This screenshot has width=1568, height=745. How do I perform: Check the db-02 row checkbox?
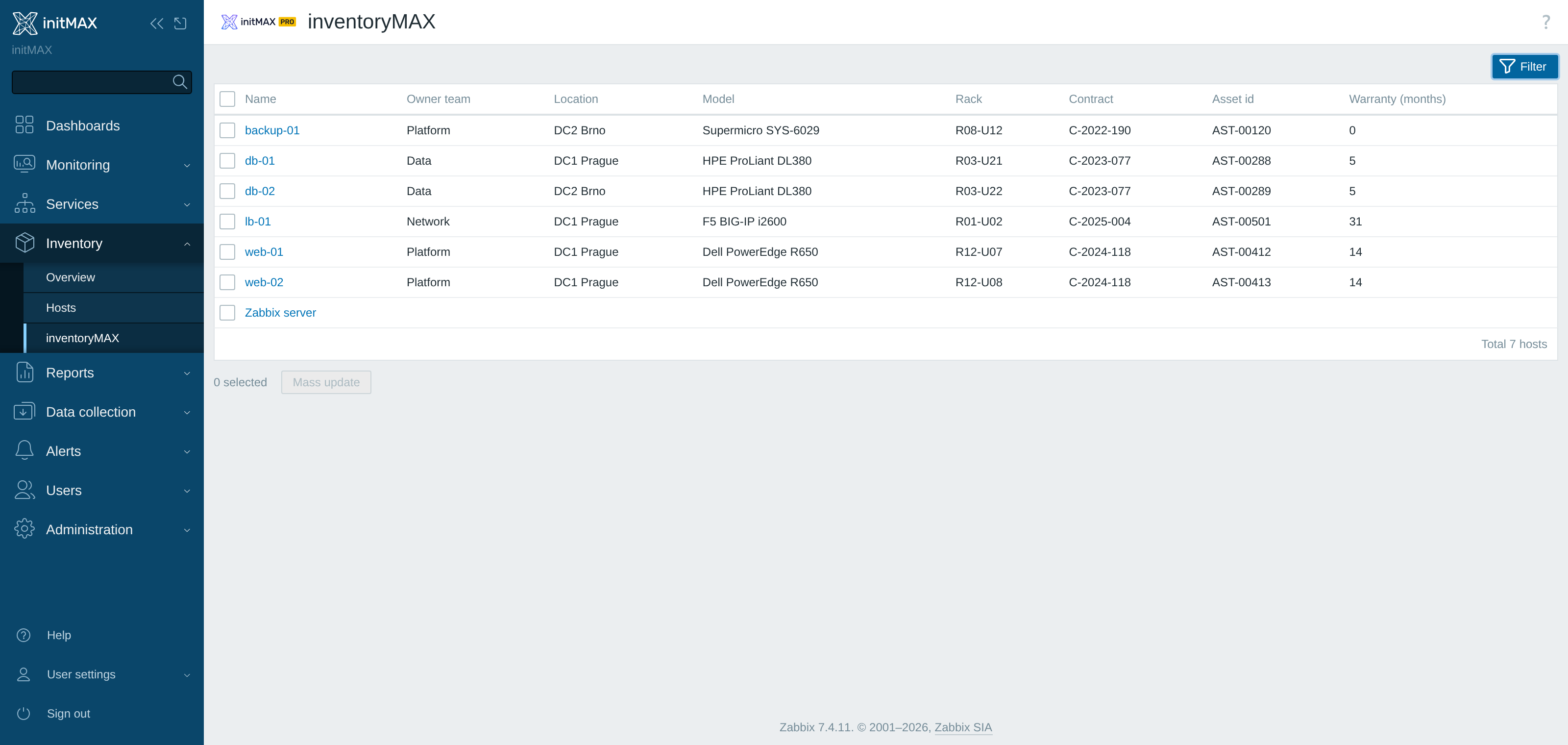[227, 191]
